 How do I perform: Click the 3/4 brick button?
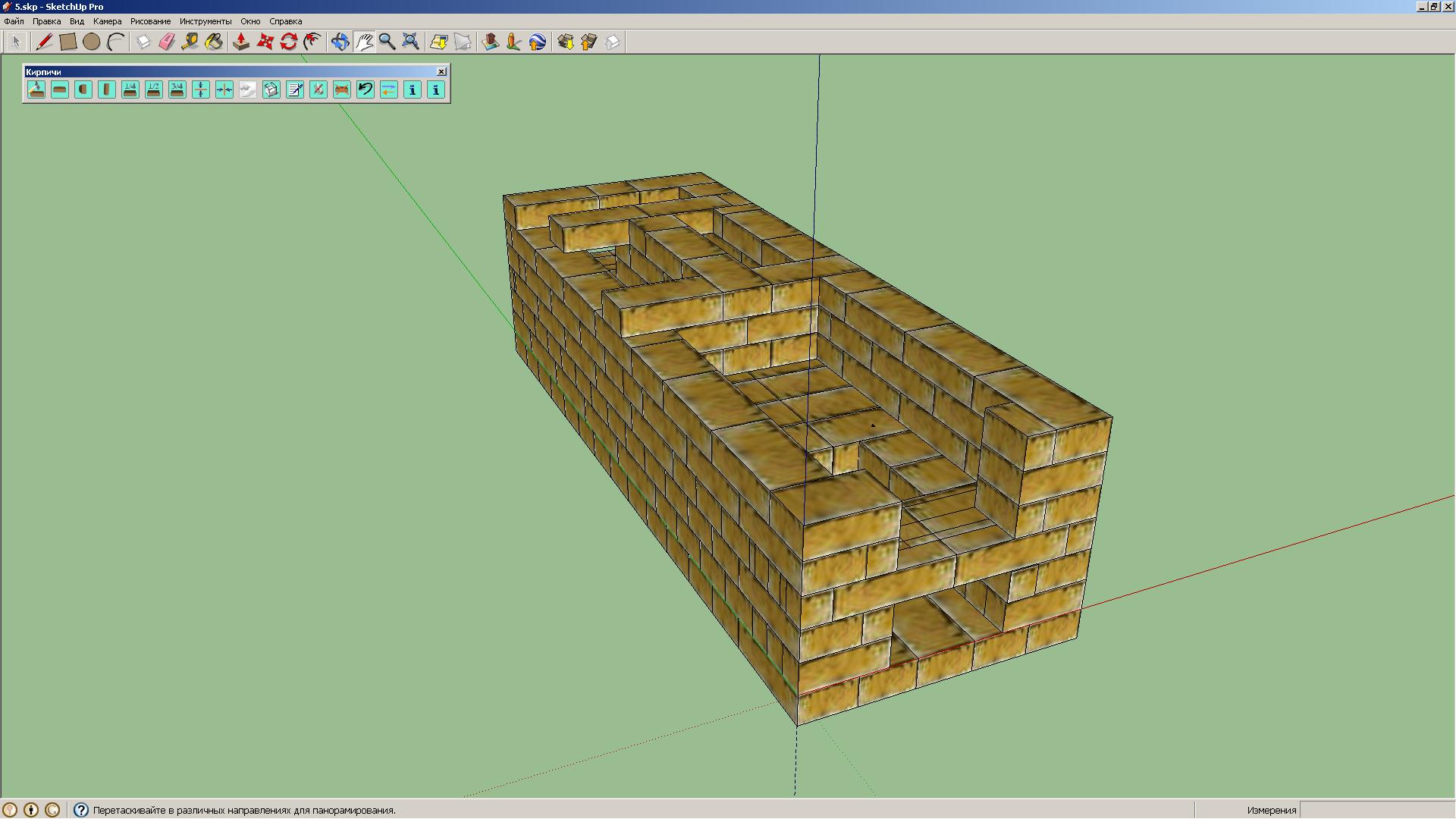click(177, 89)
